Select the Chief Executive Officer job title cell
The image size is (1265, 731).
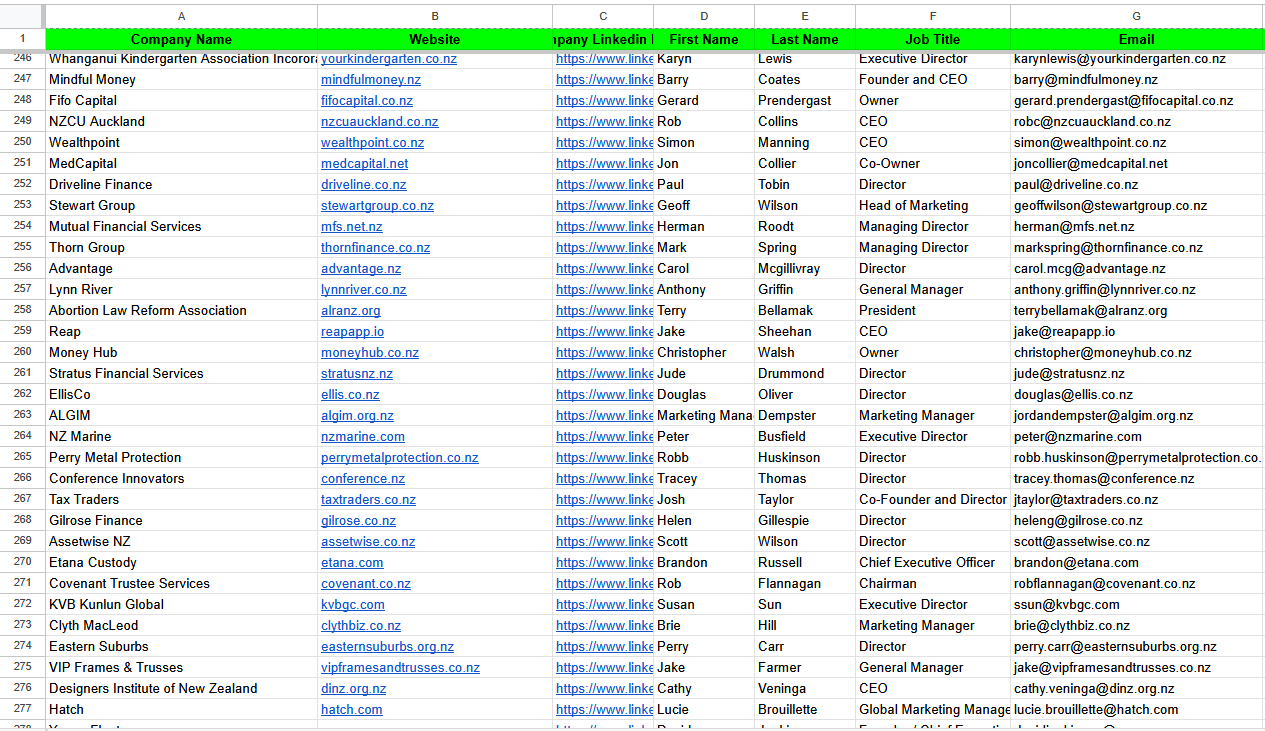pyautogui.click(x=933, y=563)
